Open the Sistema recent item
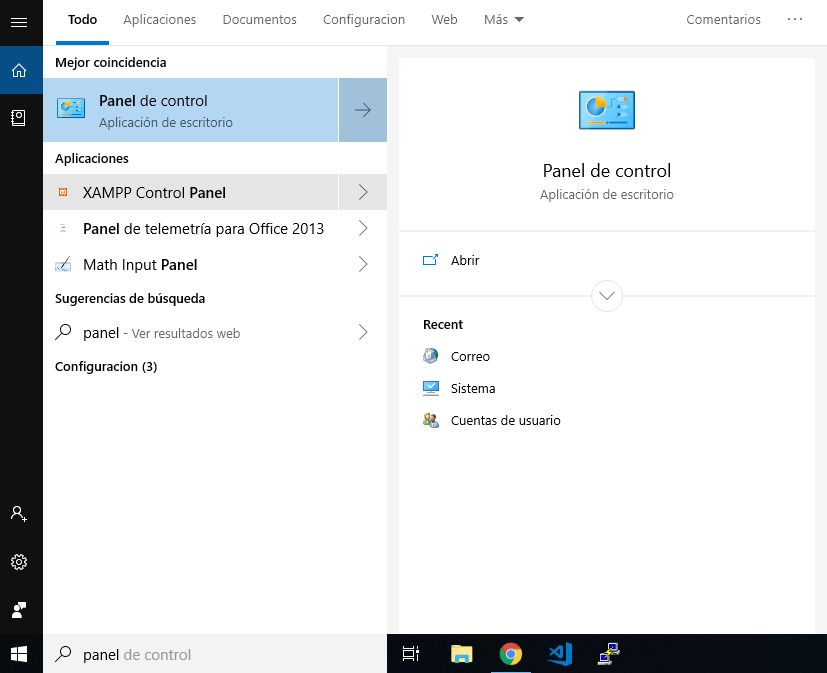This screenshot has width=827, height=673. coord(472,388)
